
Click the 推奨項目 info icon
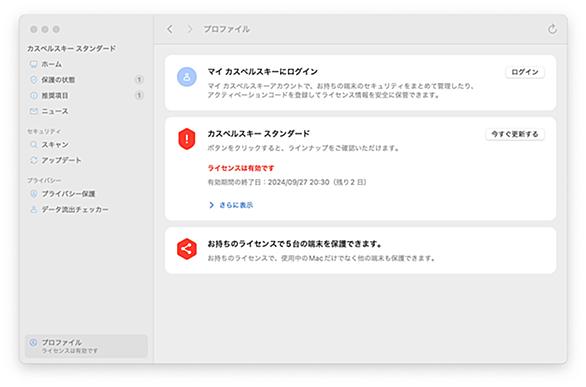coord(34,96)
